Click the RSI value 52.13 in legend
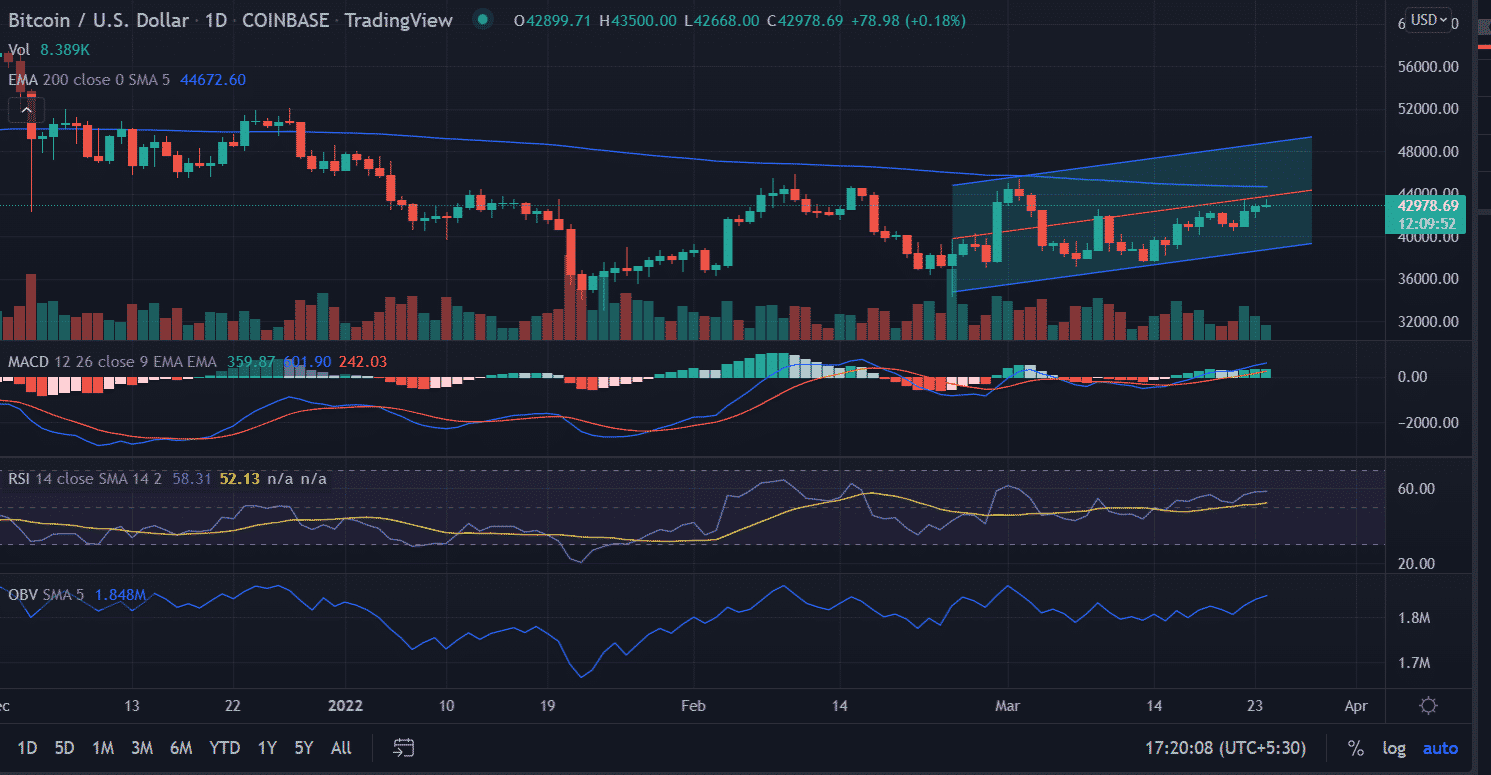This screenshot has width=1491, height=775. (x=240, y=479)
